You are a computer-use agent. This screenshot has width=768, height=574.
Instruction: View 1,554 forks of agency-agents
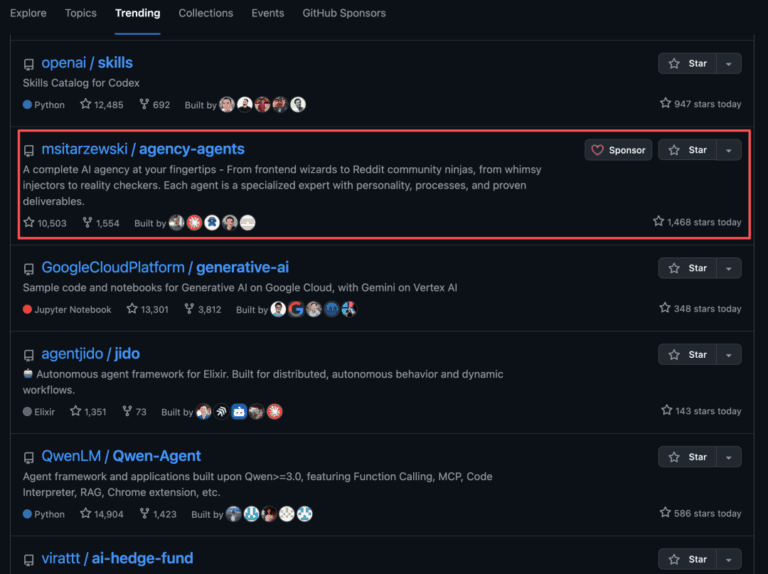101,223
